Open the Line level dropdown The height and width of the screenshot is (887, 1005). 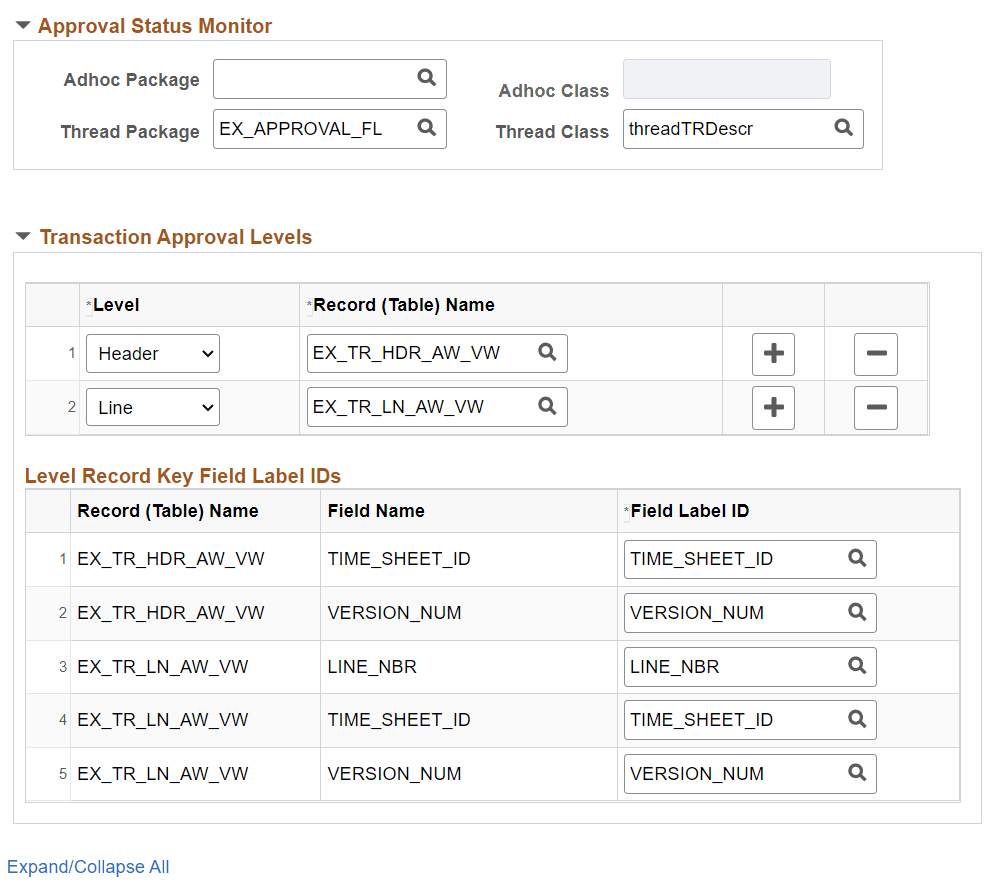152,407
